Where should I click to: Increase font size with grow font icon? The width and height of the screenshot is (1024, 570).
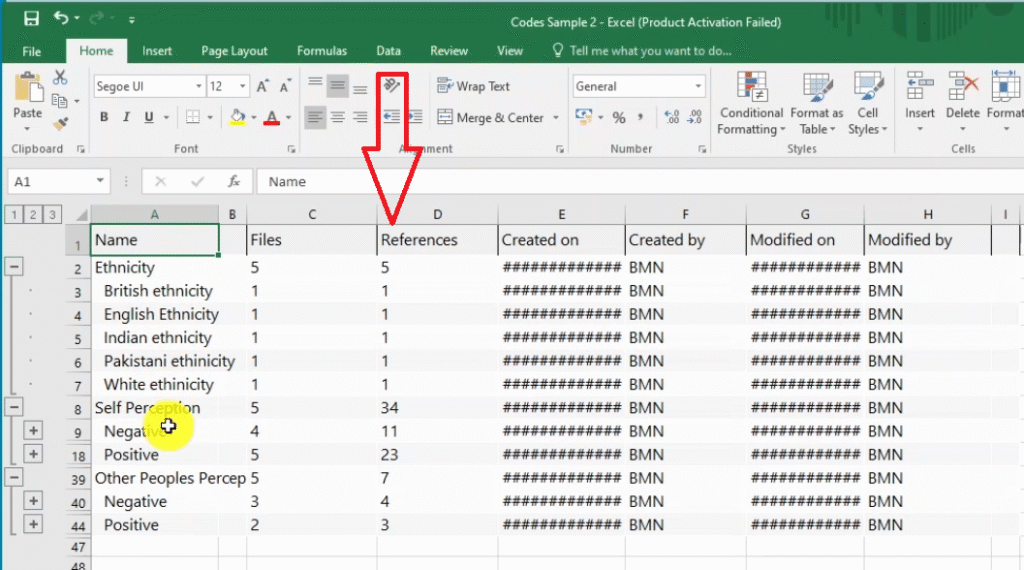pyautogui.click(x=262, y=87)
